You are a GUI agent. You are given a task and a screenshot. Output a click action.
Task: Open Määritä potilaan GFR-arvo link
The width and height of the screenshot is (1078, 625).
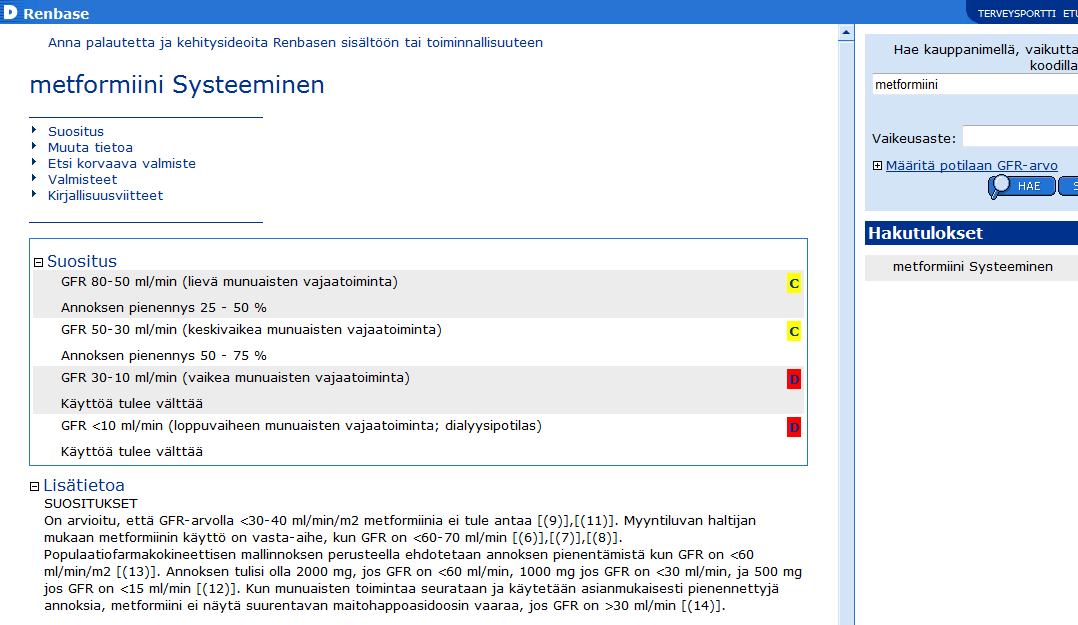(x=971, y=166)
